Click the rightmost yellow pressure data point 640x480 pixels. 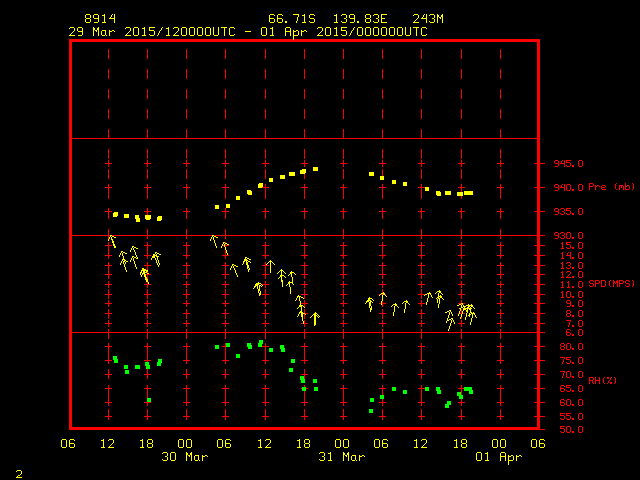tap(471, 193)
